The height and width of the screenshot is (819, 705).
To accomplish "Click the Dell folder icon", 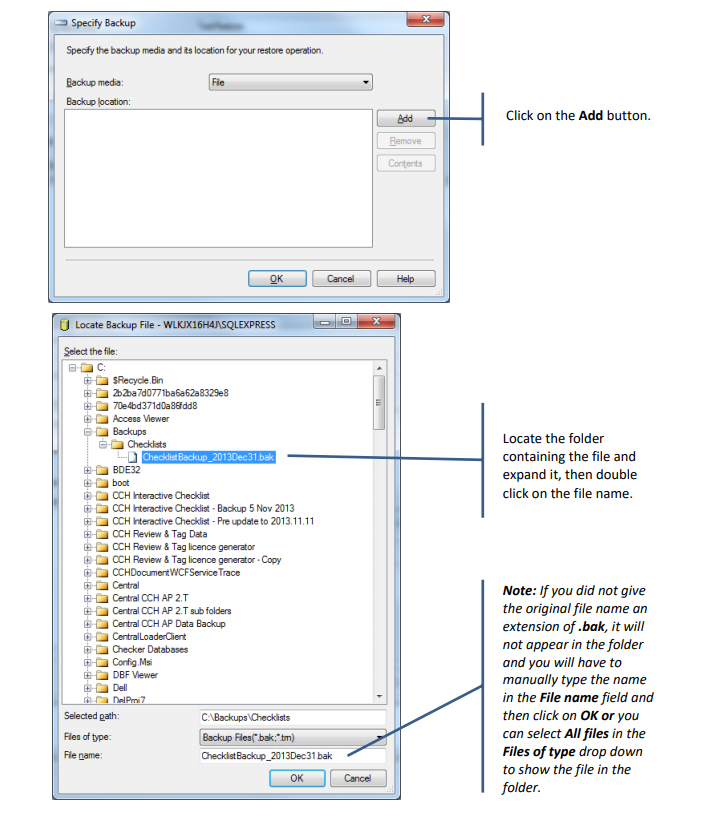I will 102,688.
